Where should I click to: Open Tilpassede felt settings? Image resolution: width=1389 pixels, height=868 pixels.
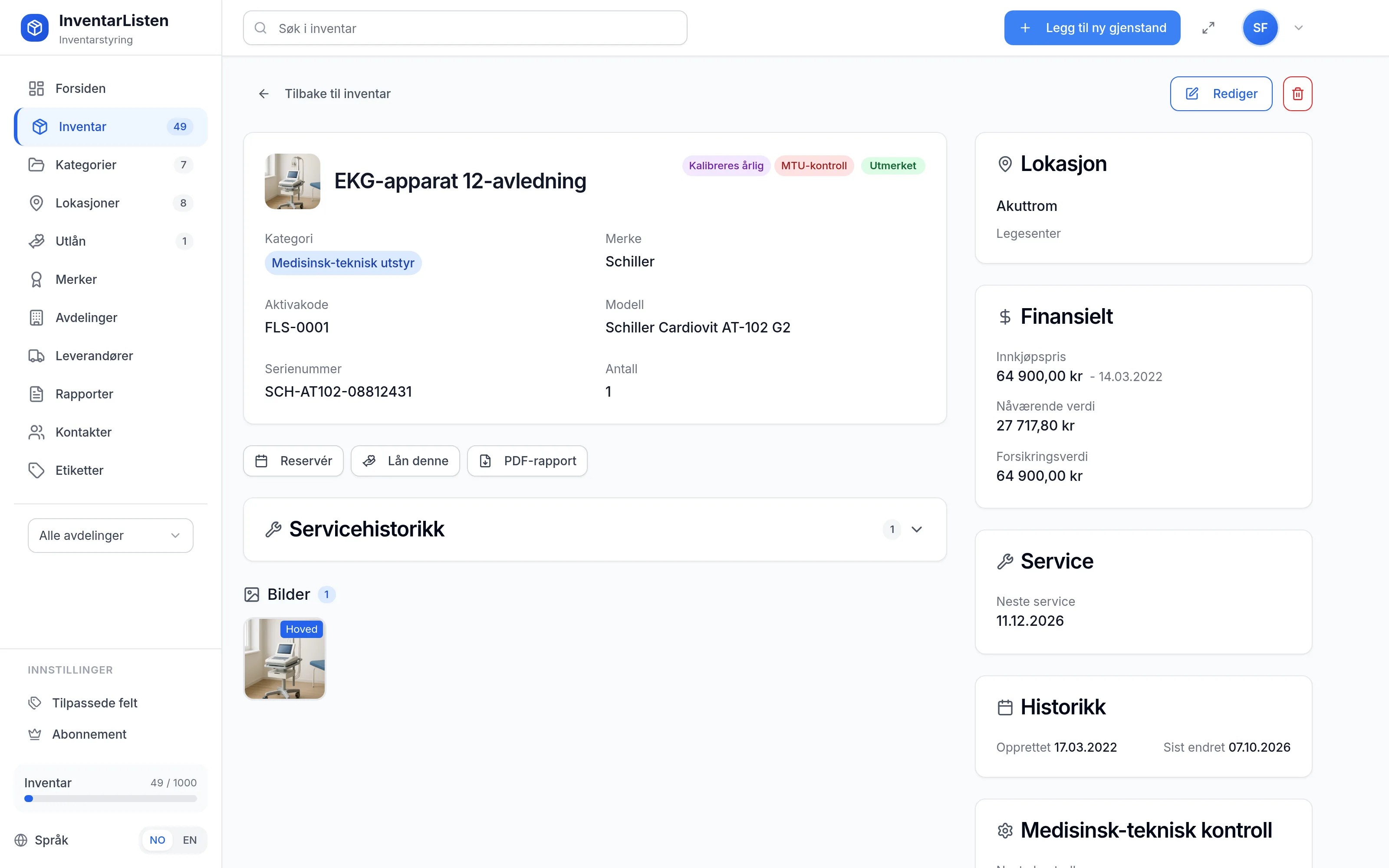[111, 703]
